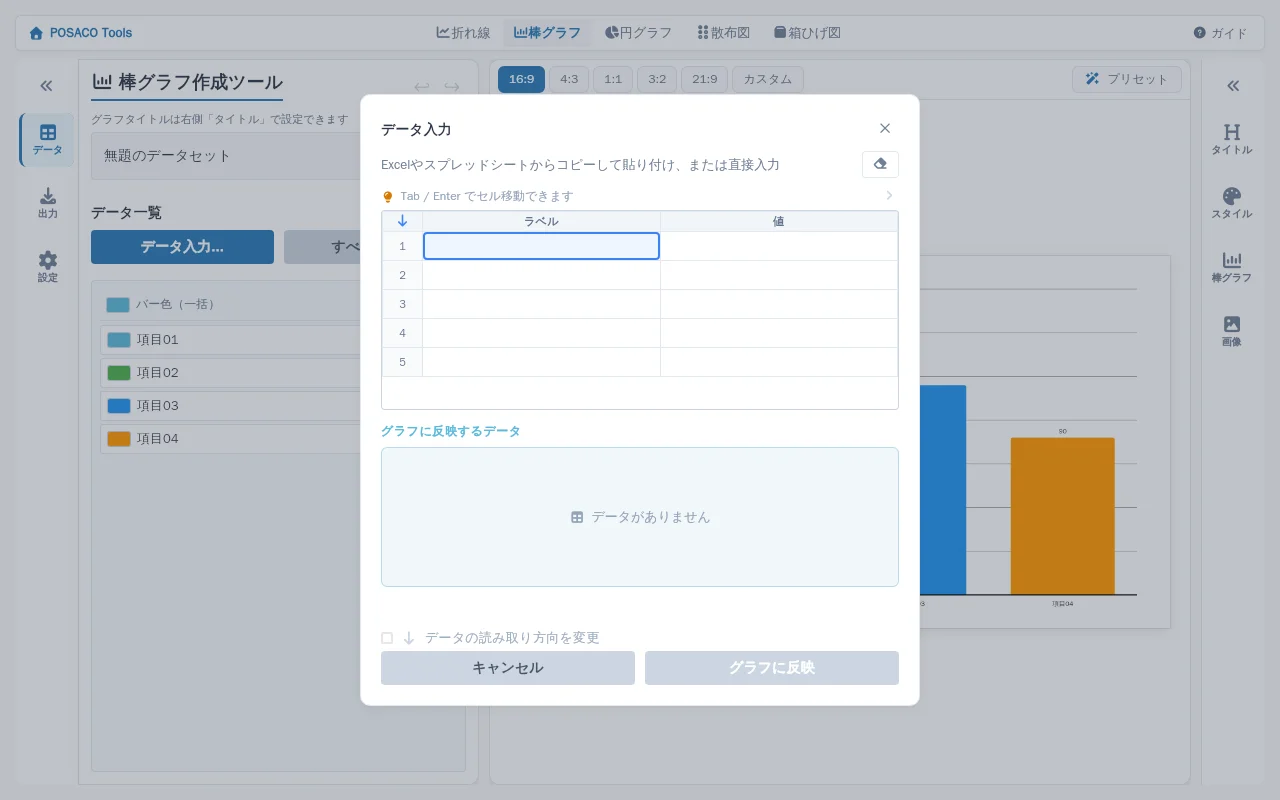
Task: Click the POSACO Tools home icon
Action: coord(35,32)
